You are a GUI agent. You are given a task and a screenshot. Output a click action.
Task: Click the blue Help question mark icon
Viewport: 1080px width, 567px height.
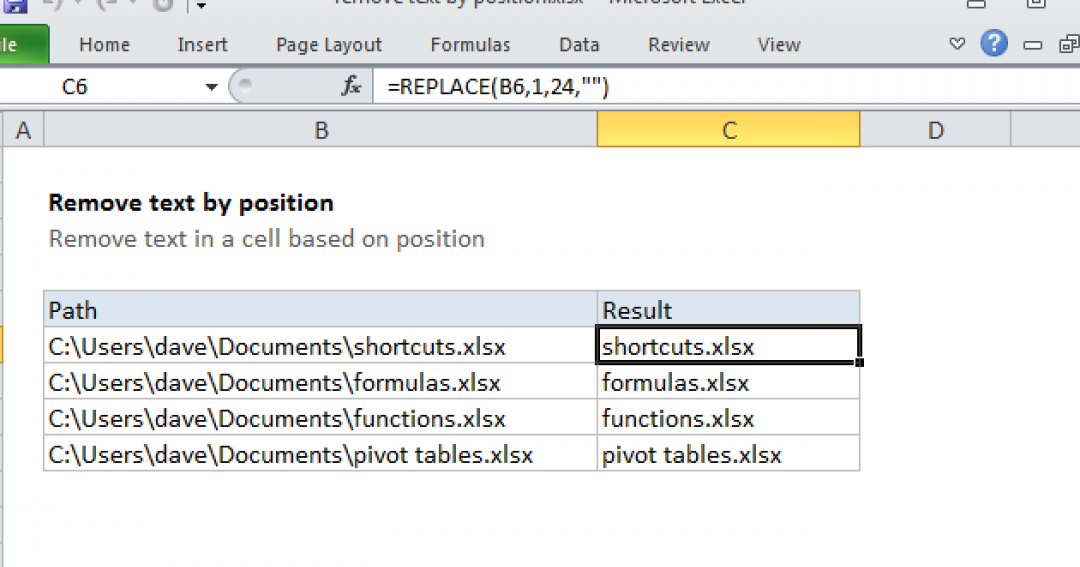tap(994, 44)
